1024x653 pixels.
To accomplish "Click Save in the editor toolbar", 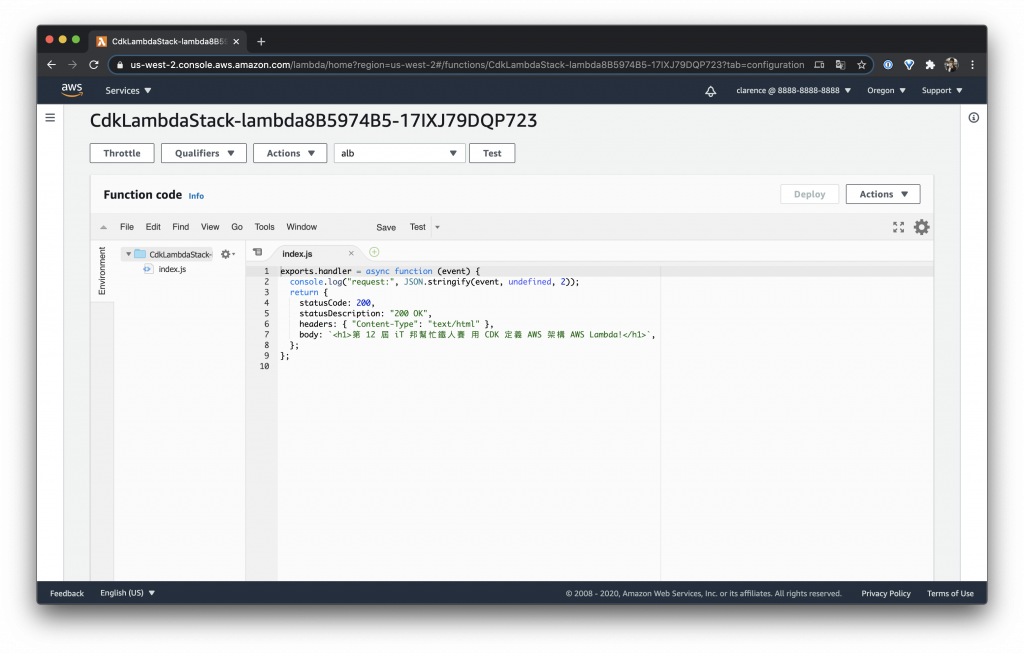I will pos(386,227).
